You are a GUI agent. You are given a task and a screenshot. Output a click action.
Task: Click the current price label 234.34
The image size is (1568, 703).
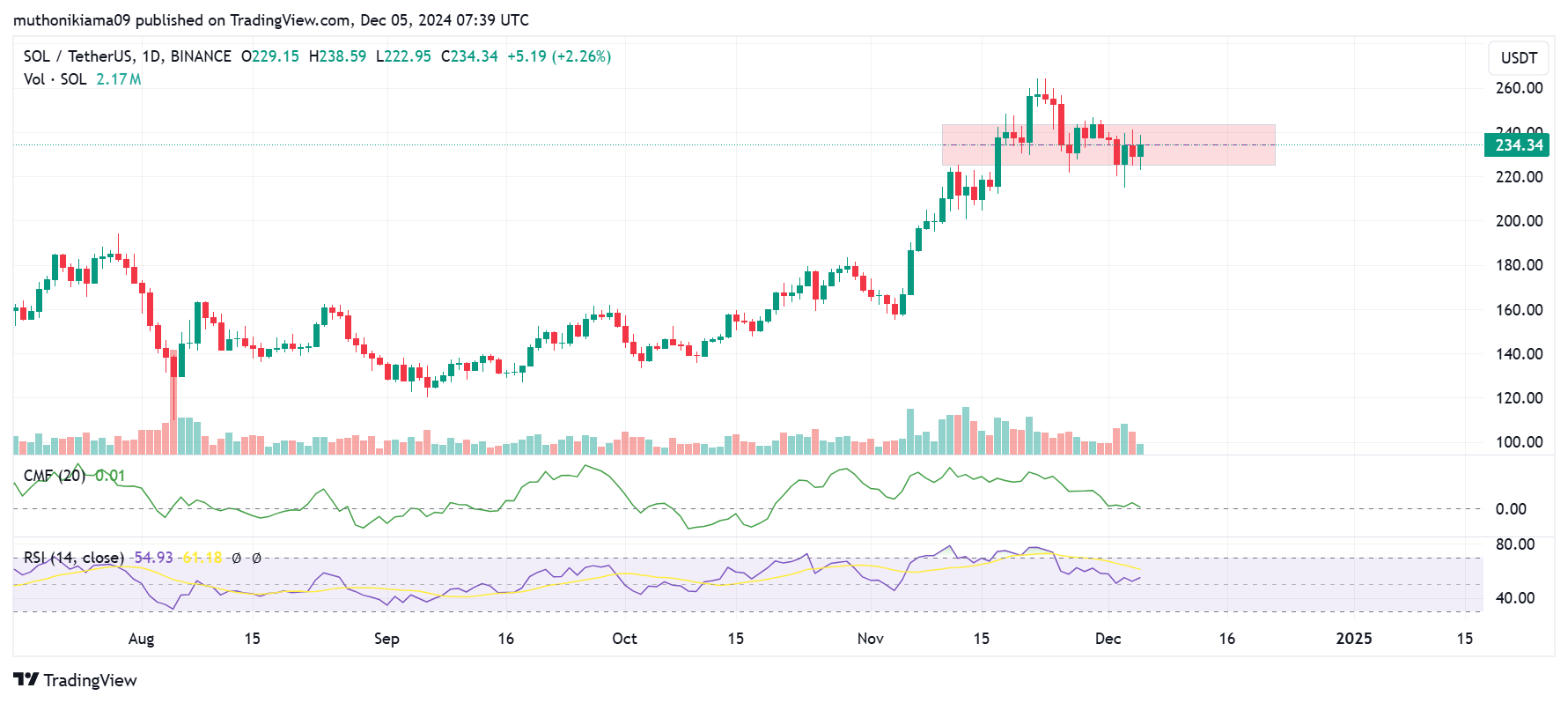pyautogui.click(x=1518, y=145)
